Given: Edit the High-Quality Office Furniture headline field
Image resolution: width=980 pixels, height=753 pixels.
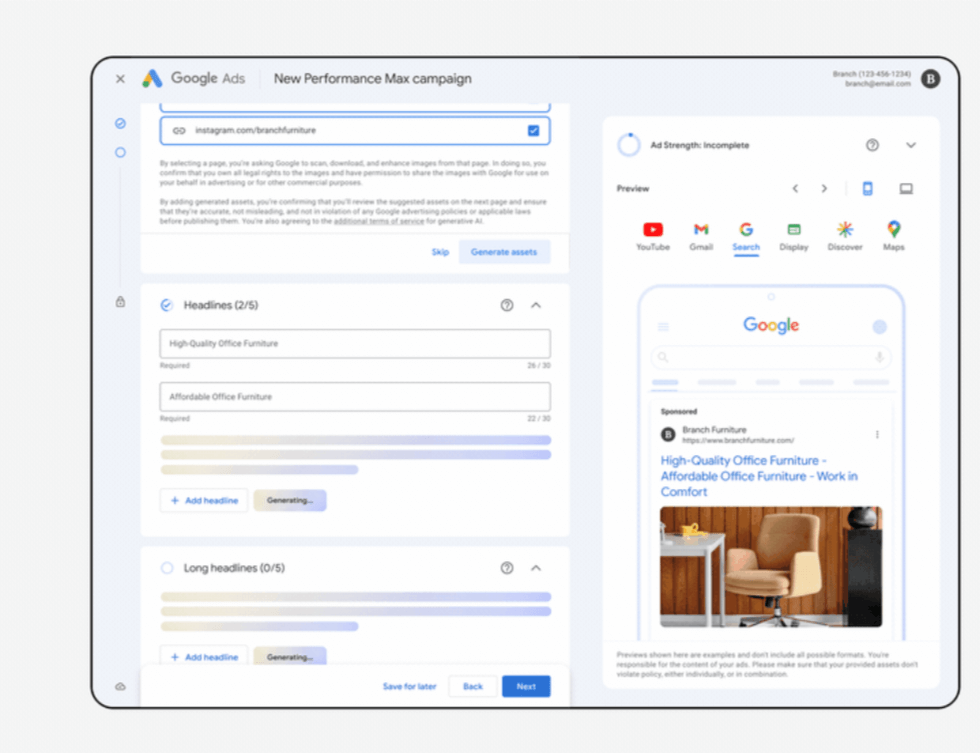Looking at the screenshot, I should [354, 344].
